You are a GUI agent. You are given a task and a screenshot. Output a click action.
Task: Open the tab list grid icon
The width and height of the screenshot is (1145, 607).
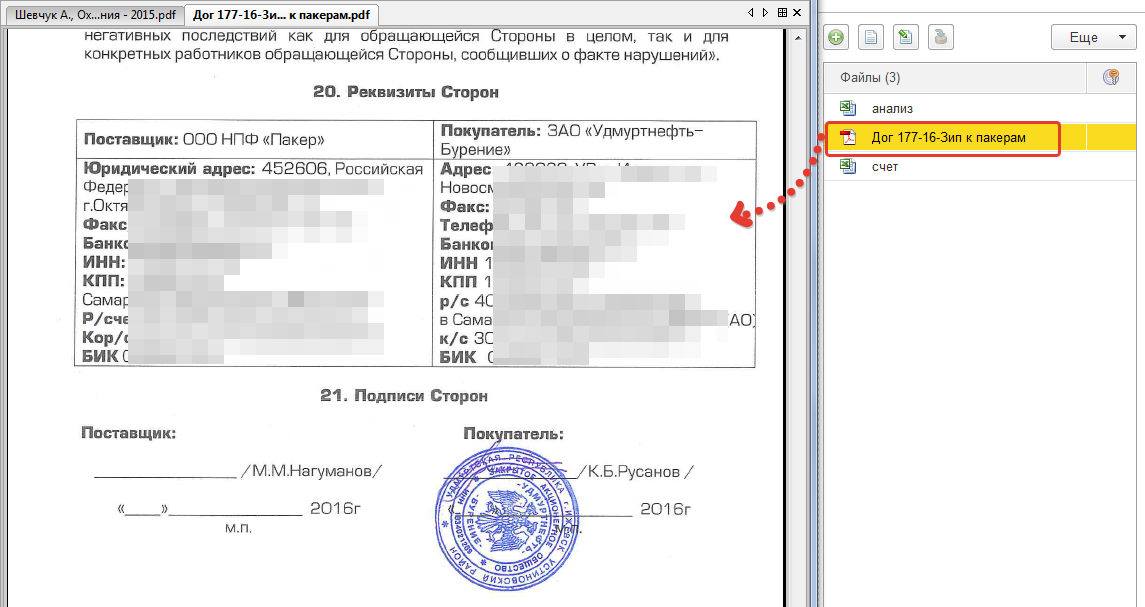[x=782, y=12]
